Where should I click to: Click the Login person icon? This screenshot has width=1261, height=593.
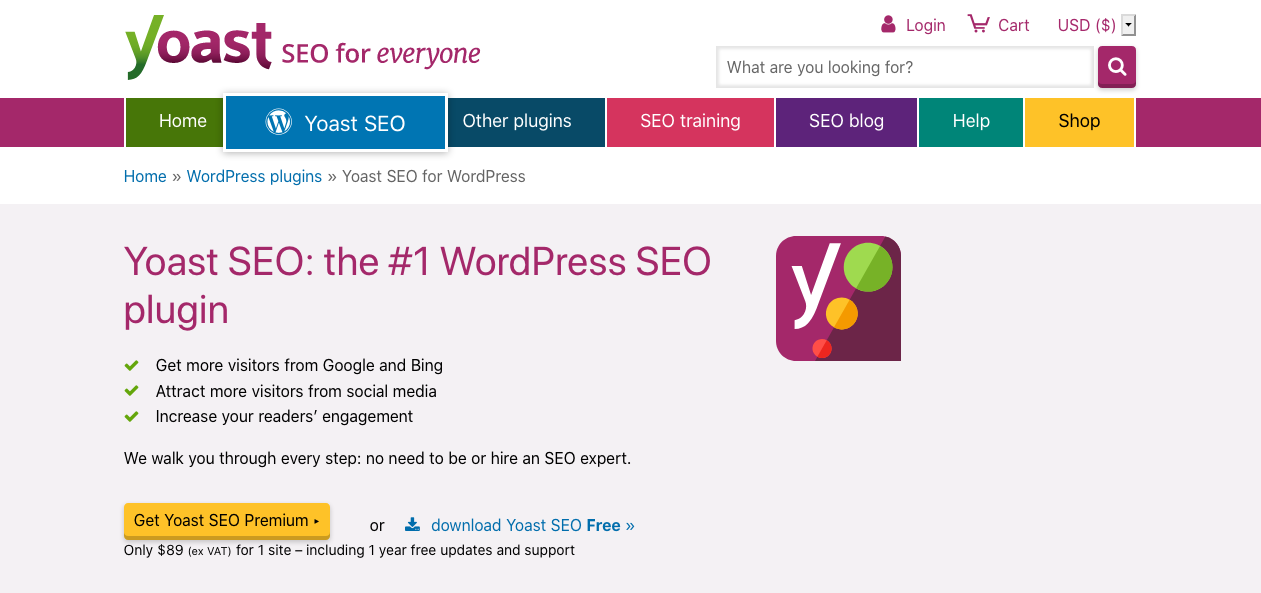(x=888, y=24)
